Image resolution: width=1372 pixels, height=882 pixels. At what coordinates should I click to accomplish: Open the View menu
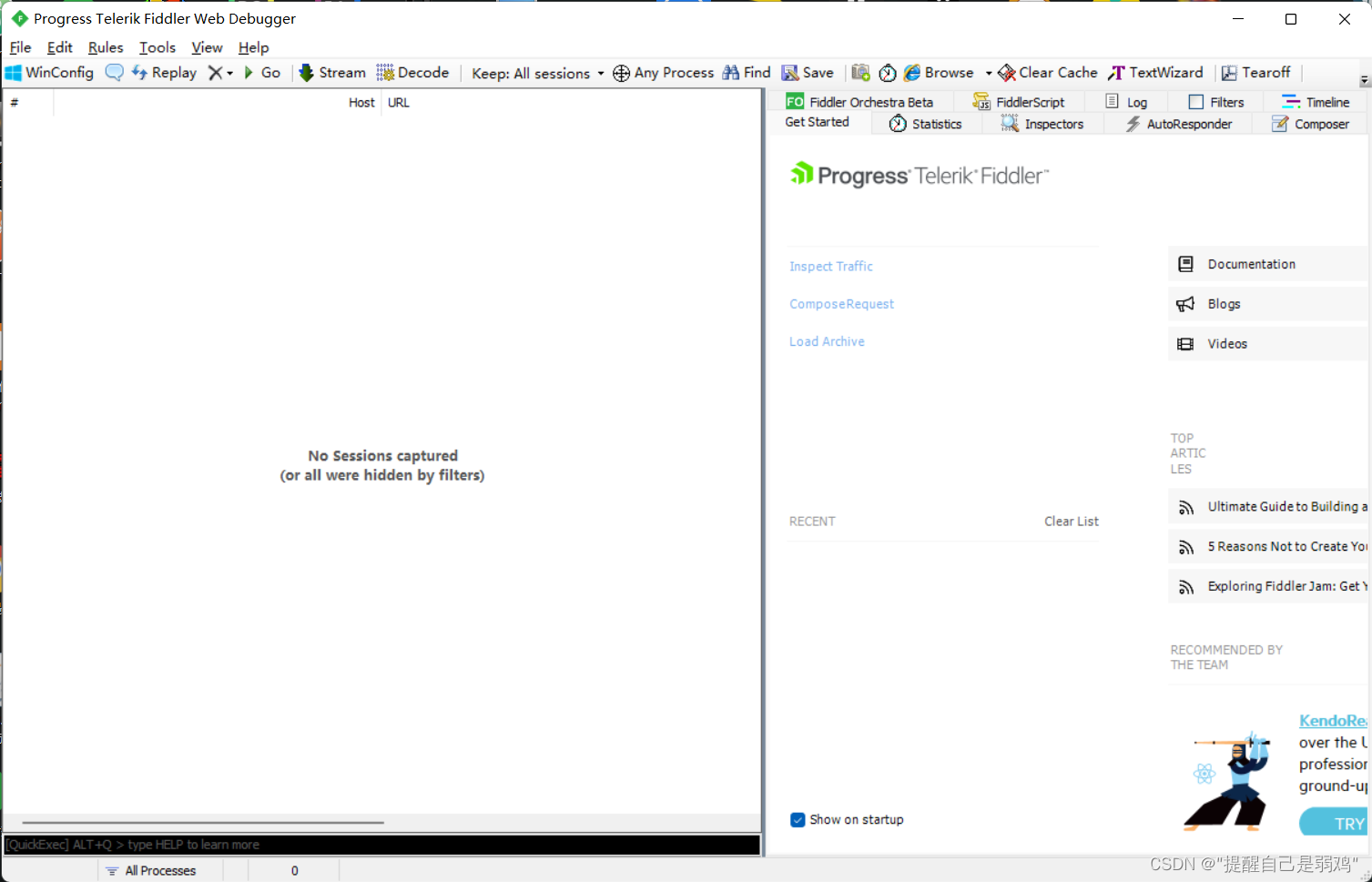pyautogui.click(x=207, y=47)
